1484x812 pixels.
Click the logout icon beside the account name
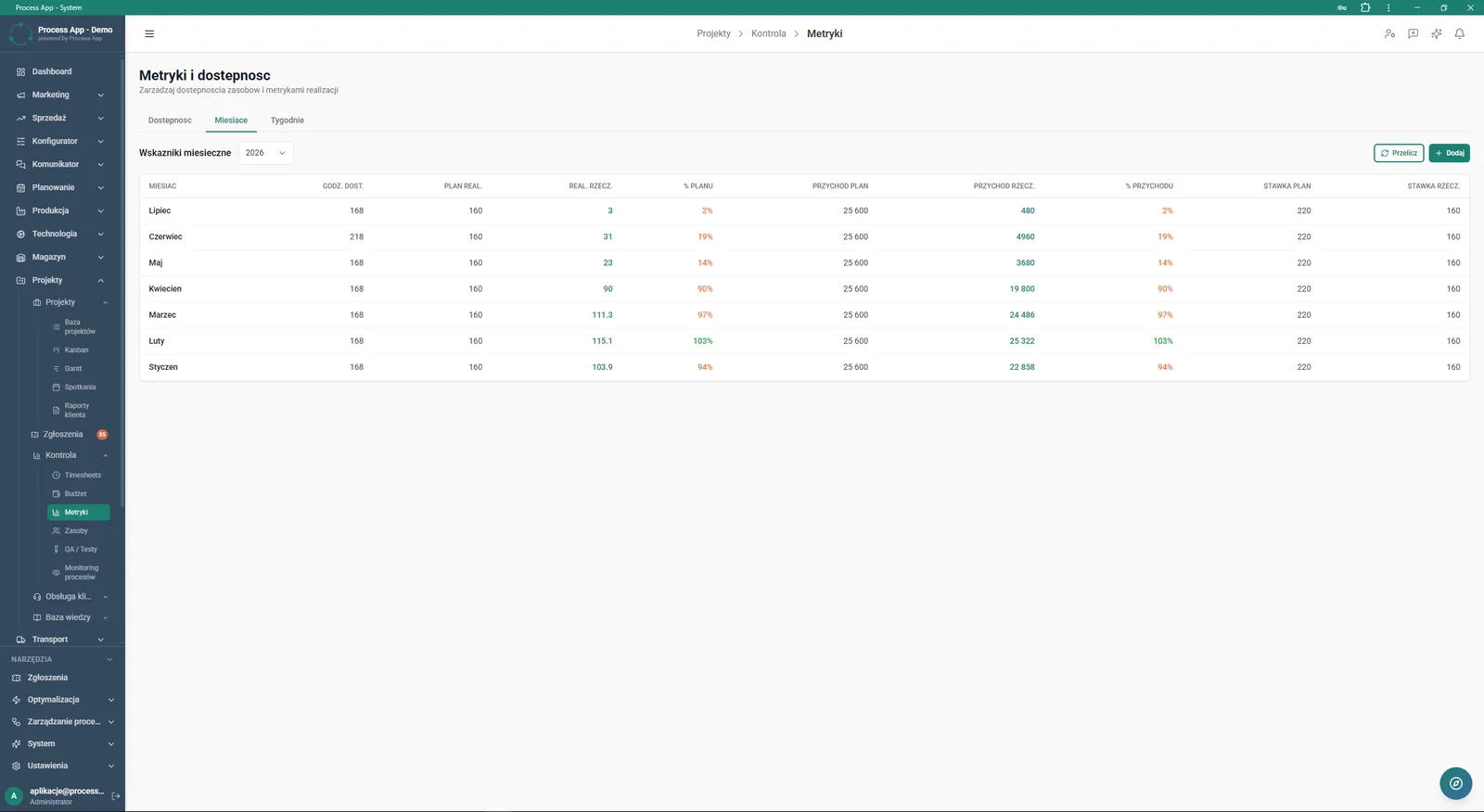tap(116, 796)
